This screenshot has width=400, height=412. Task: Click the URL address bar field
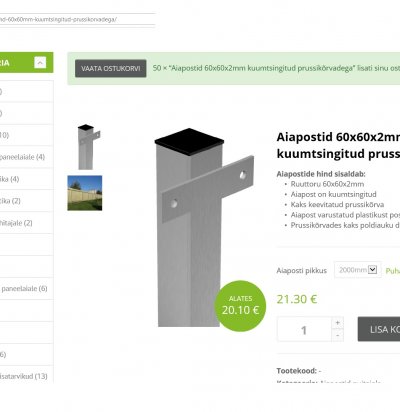[77, 19]
